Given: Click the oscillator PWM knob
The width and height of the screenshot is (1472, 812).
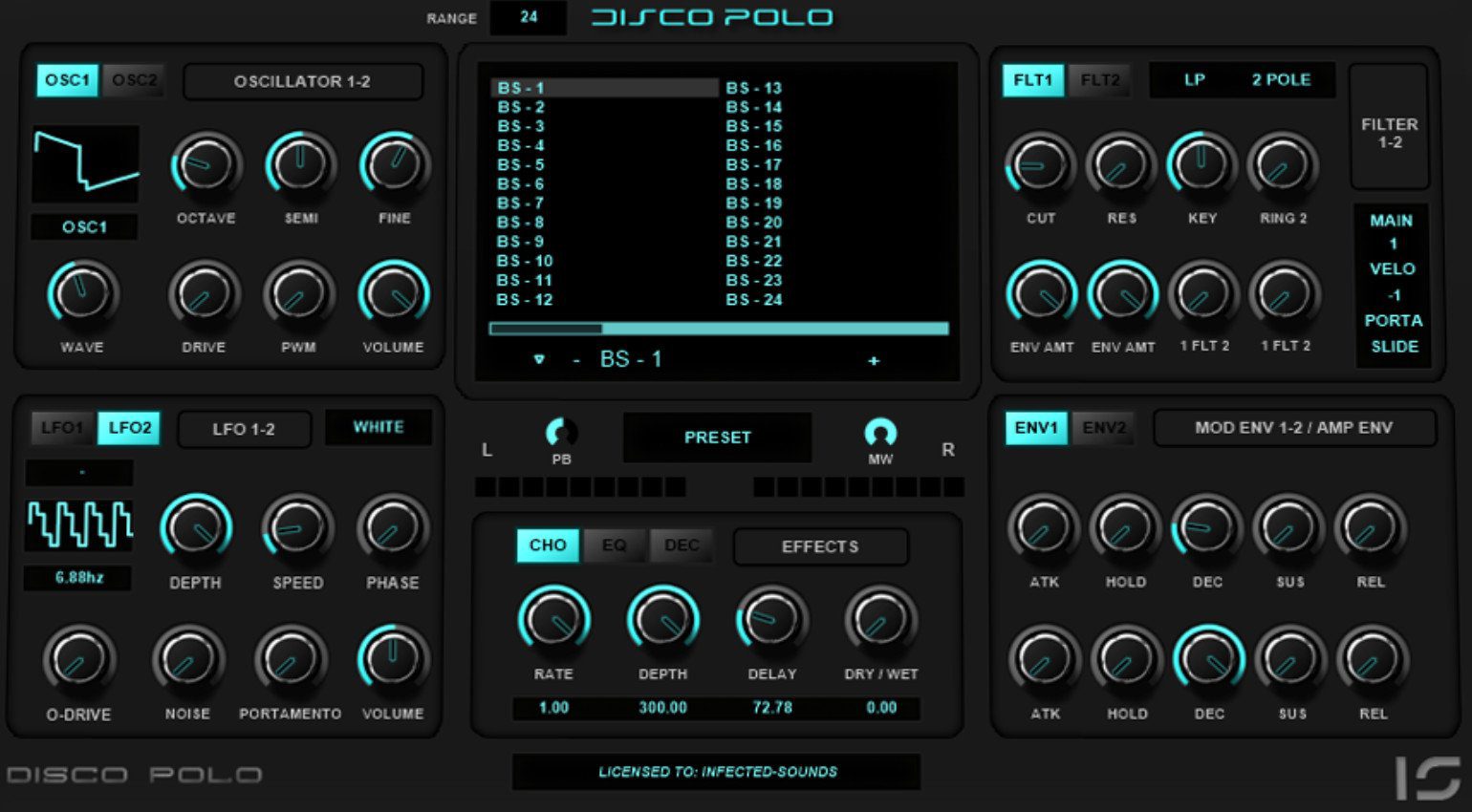Looking at the screenshot, I should [298, 294].
